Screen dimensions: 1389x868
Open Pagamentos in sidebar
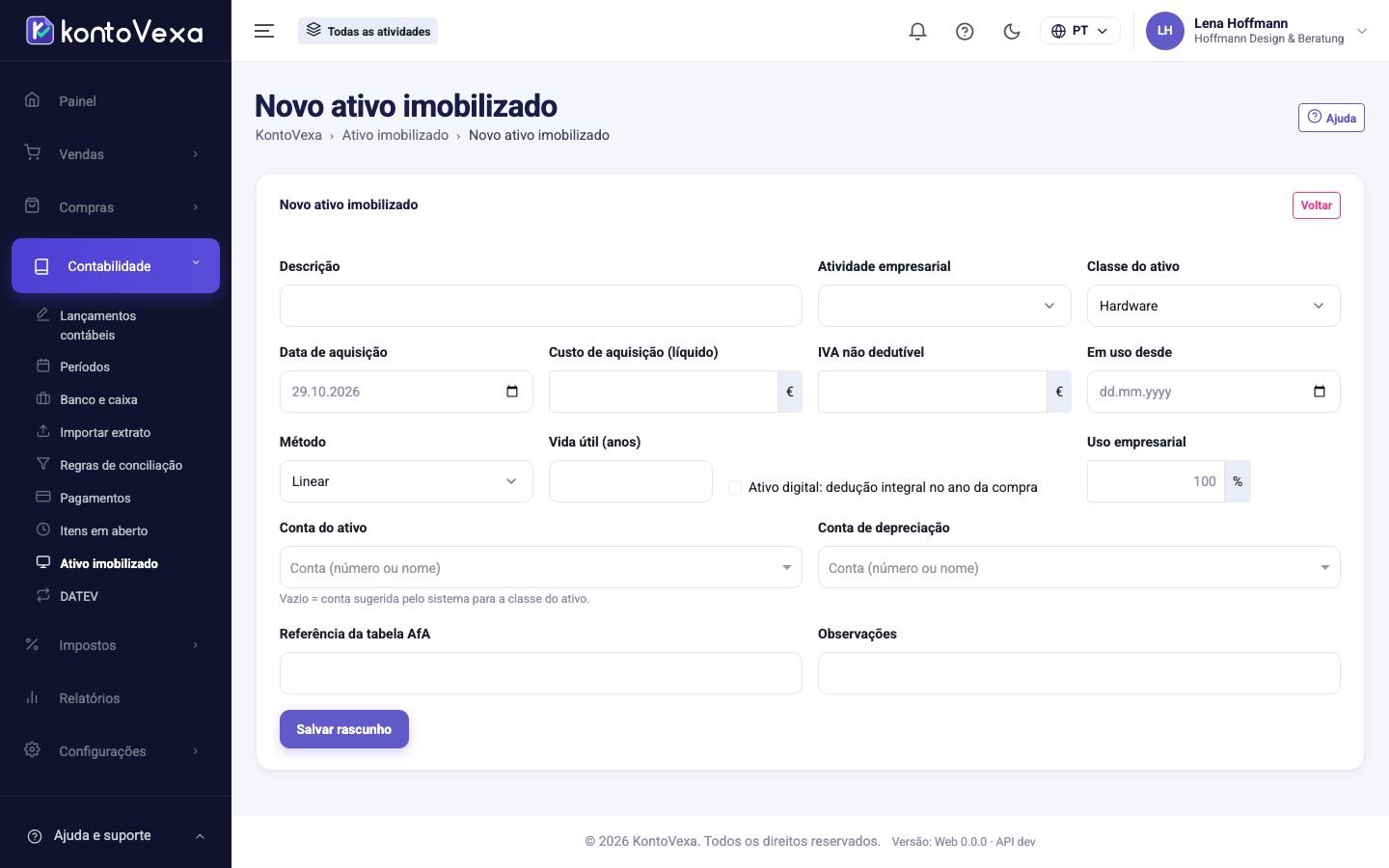coord(95,498)
